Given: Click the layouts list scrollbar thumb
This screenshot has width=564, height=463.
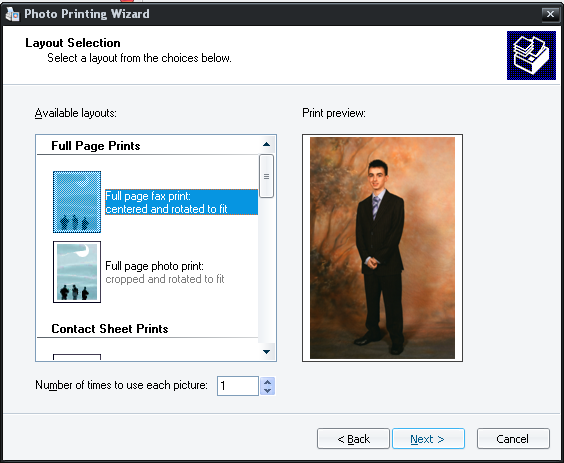Looking at the screenshot, I should click(267, 176).
